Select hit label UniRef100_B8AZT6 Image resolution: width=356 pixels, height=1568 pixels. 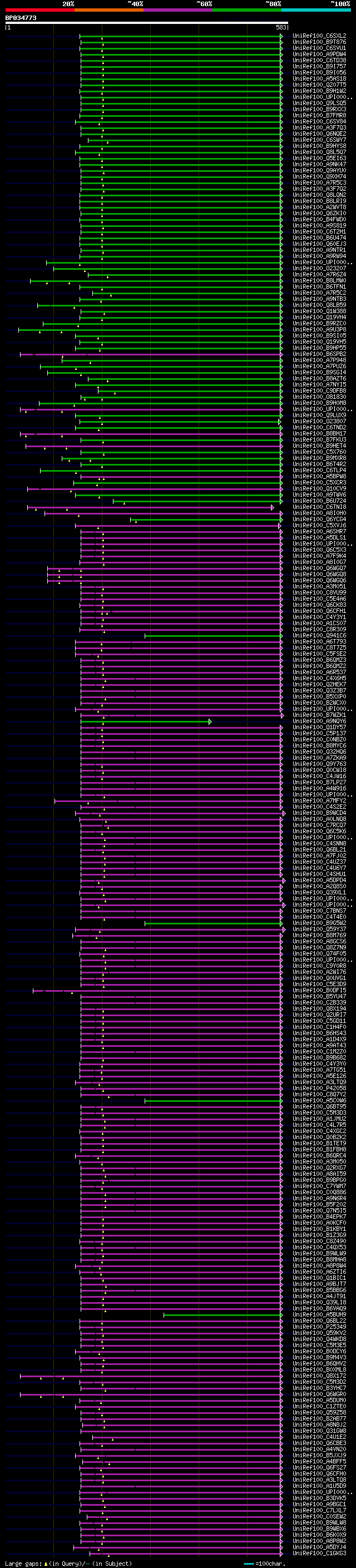coord(319,378)
